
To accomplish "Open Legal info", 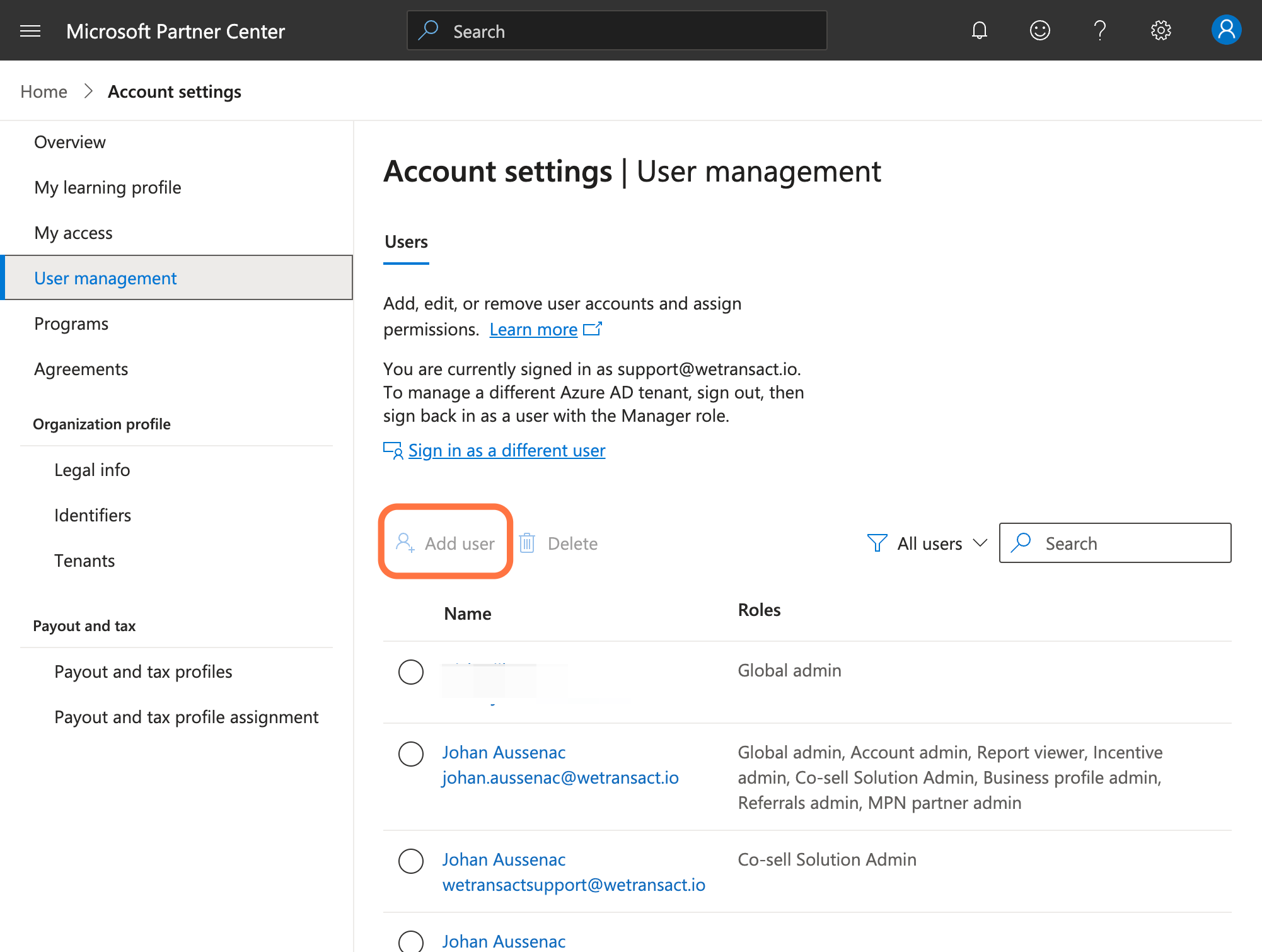I will [92, 470].
